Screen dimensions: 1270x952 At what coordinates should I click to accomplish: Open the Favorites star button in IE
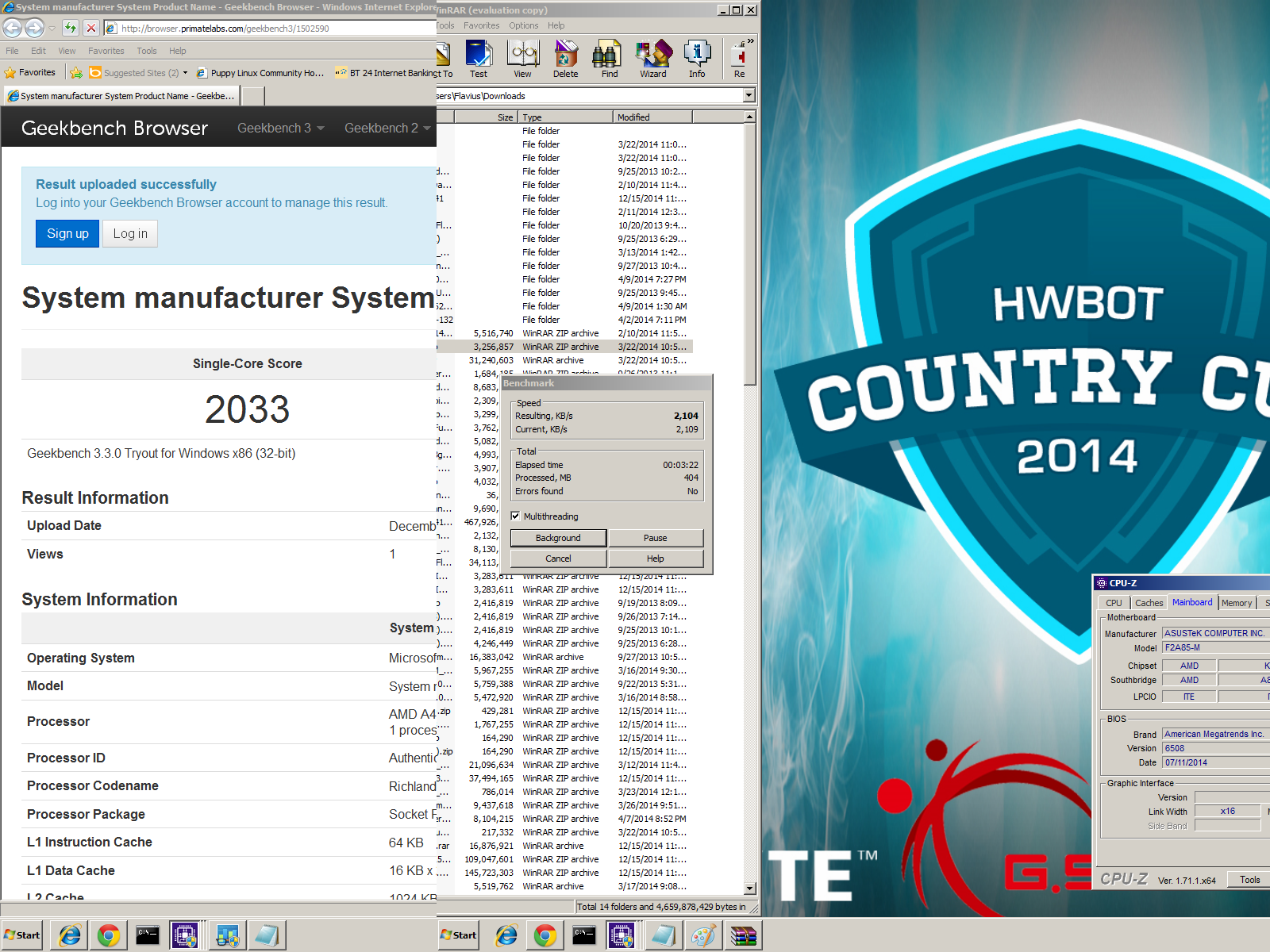pyautogui.click(x=30, y=72)
